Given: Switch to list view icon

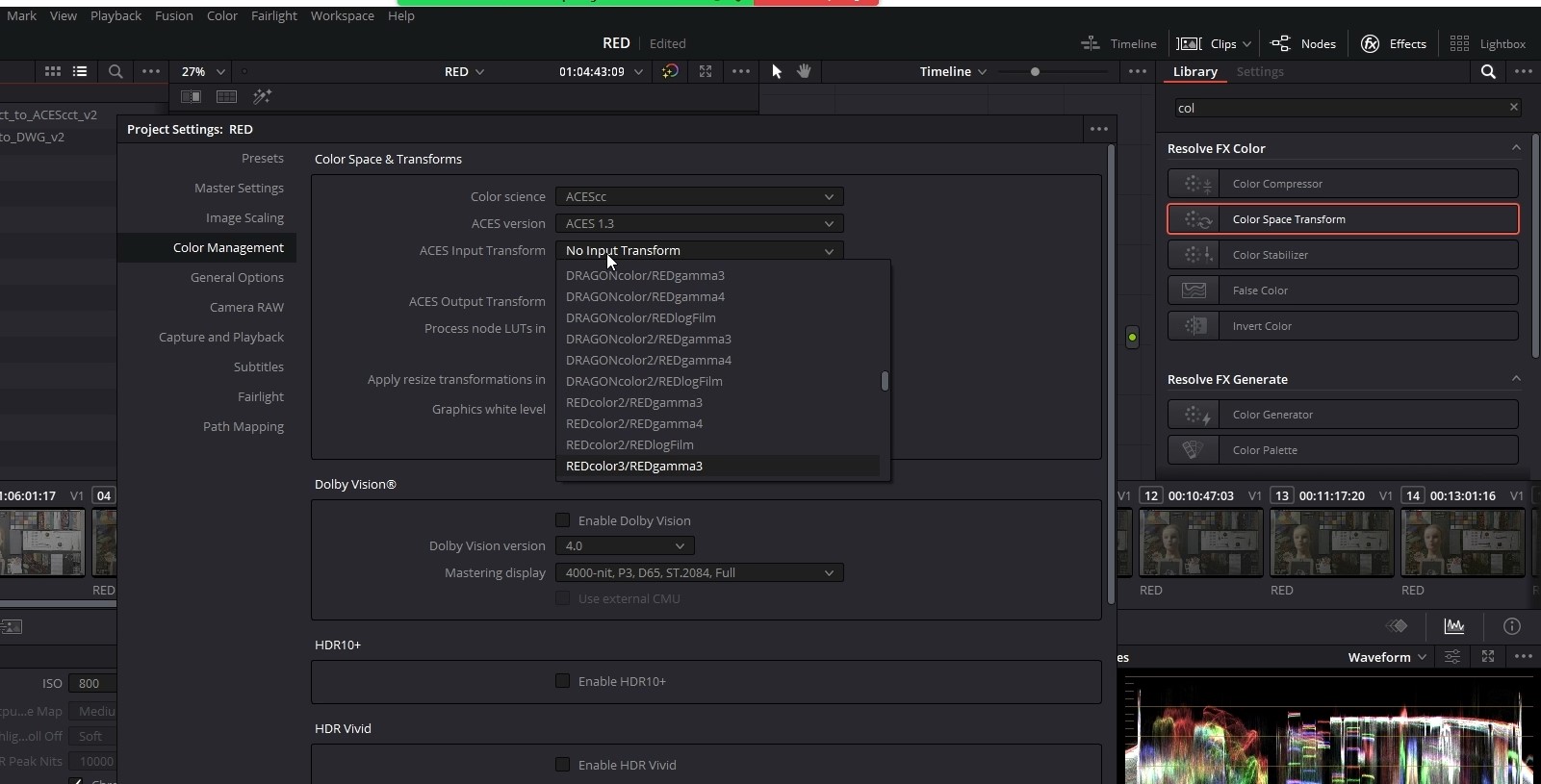Looking at the screenshot, I should tap(80, 71).
